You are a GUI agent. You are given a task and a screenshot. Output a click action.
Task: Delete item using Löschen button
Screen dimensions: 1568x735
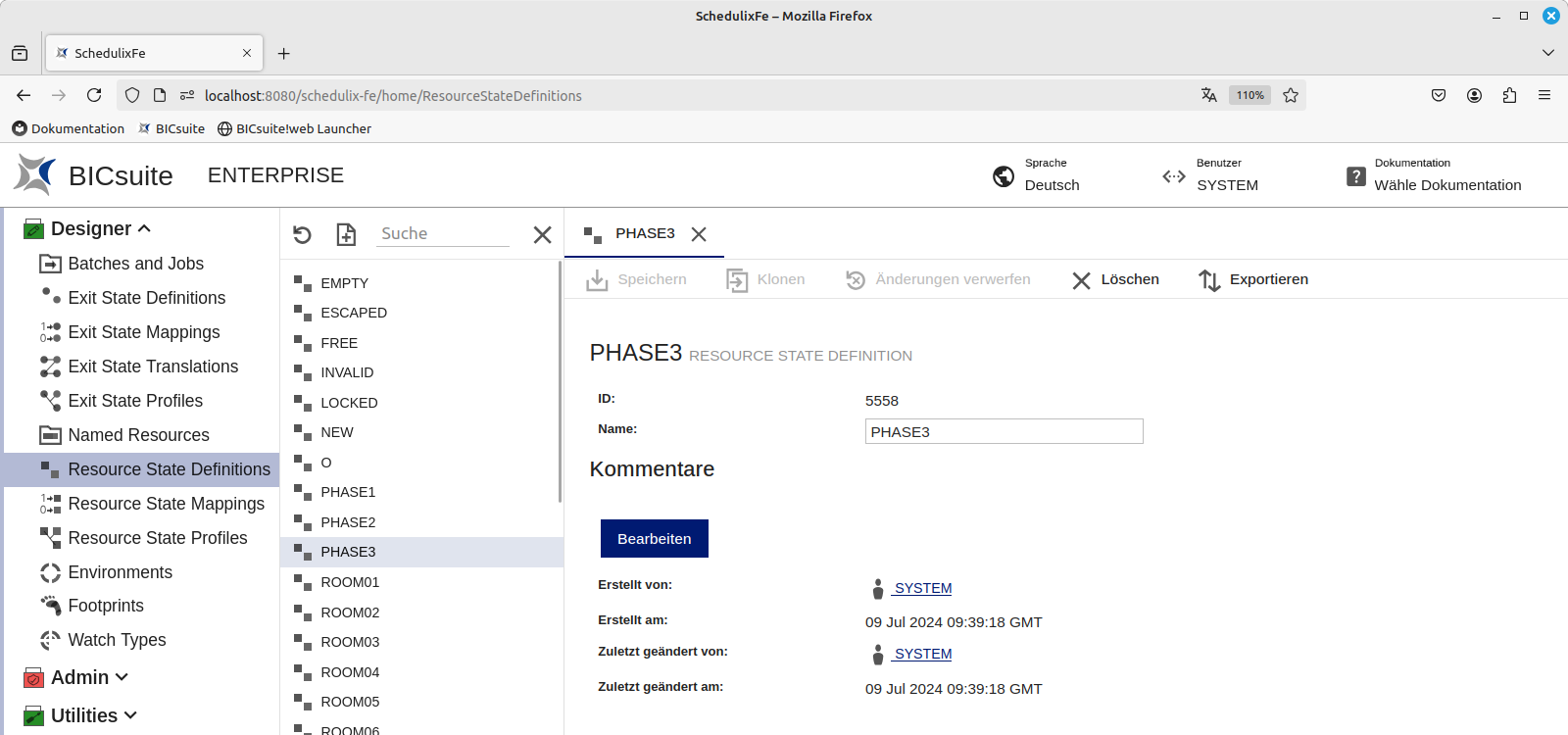[x=1115, y=280]
